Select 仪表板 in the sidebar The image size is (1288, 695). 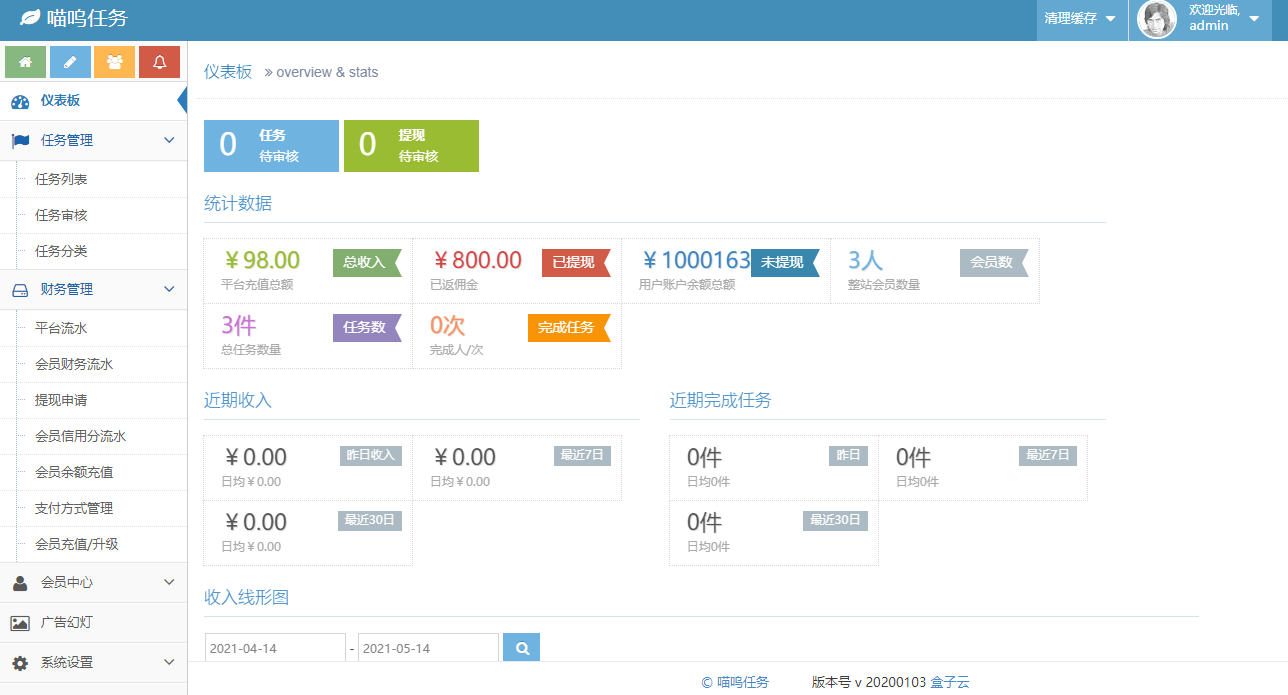coord(60,101)
